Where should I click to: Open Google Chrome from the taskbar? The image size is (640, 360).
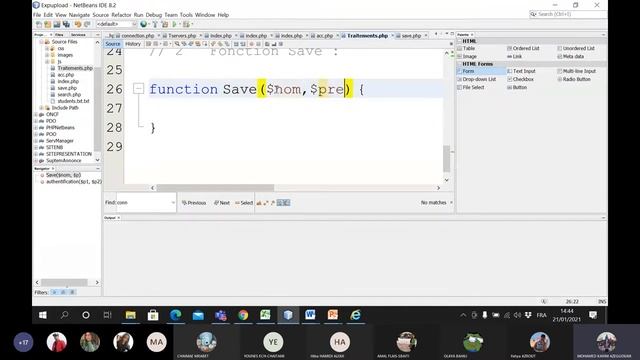[243, 315]
